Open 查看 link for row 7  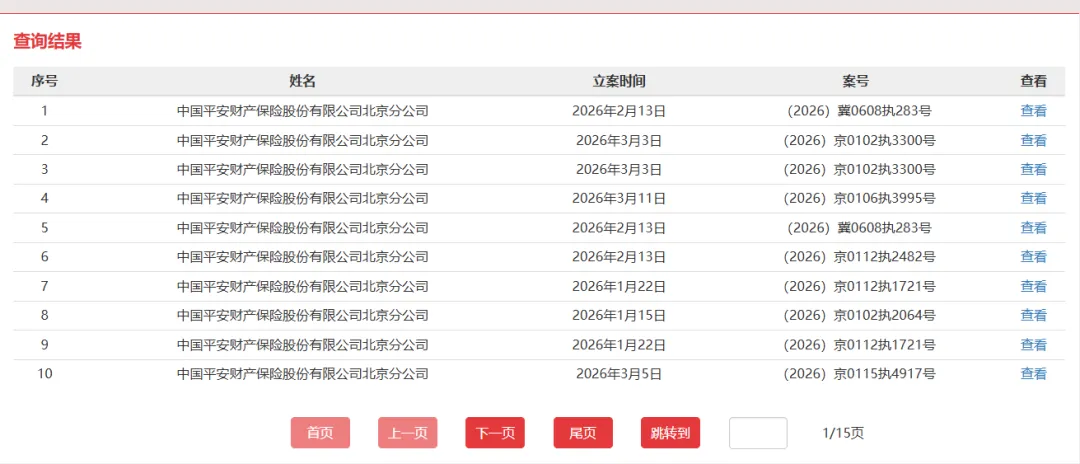click(1033, 286)
